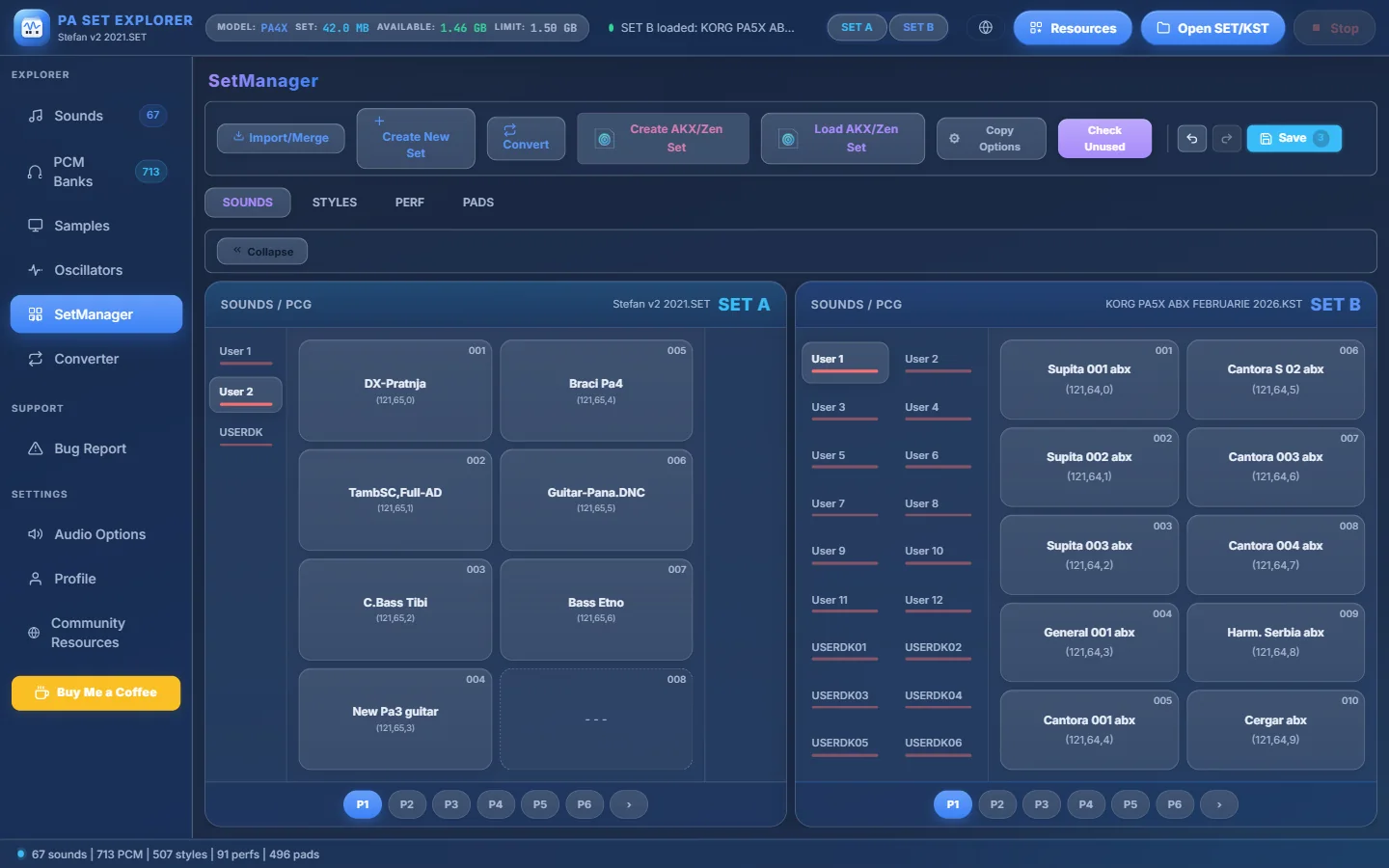Select the Supita 001 abx sound card

pyautogui.click(x=1089, y=379)
